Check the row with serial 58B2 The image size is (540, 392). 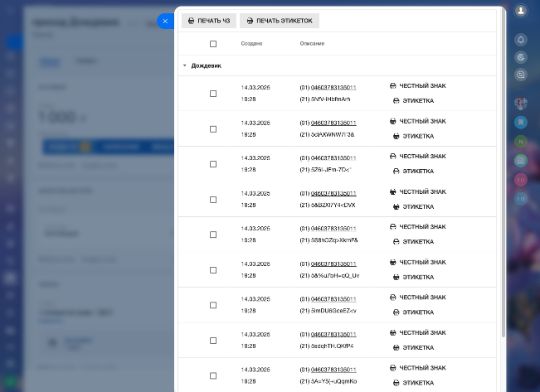click(213, 199)
